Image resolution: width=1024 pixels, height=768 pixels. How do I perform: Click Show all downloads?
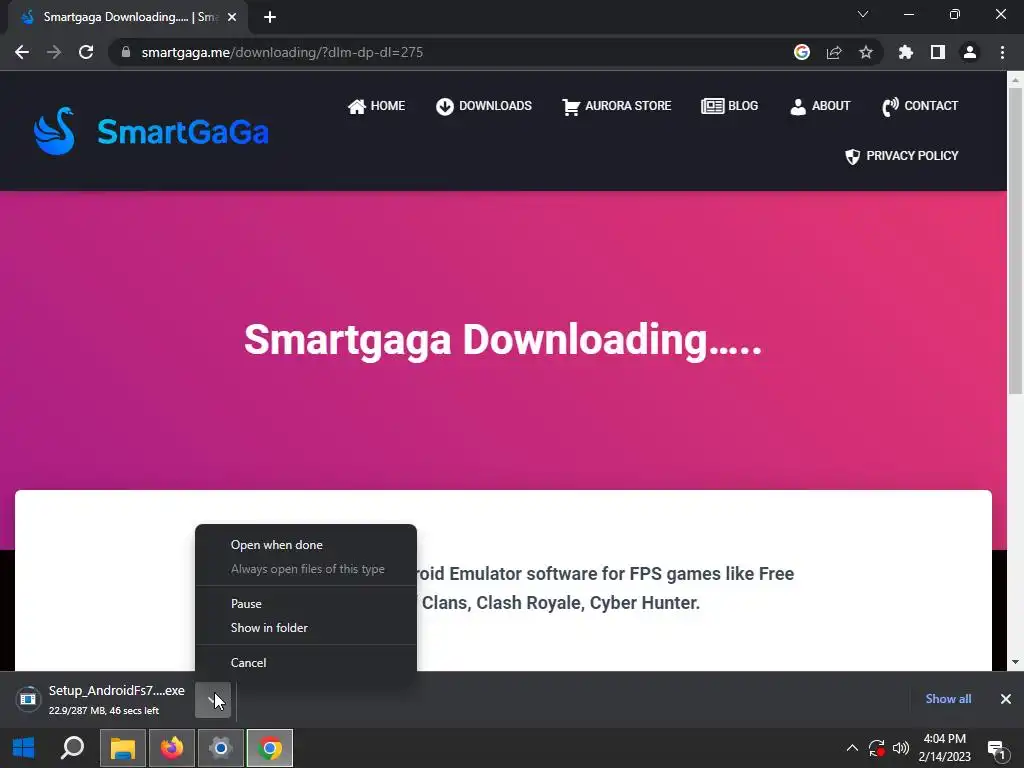click(x=948, y=699)
